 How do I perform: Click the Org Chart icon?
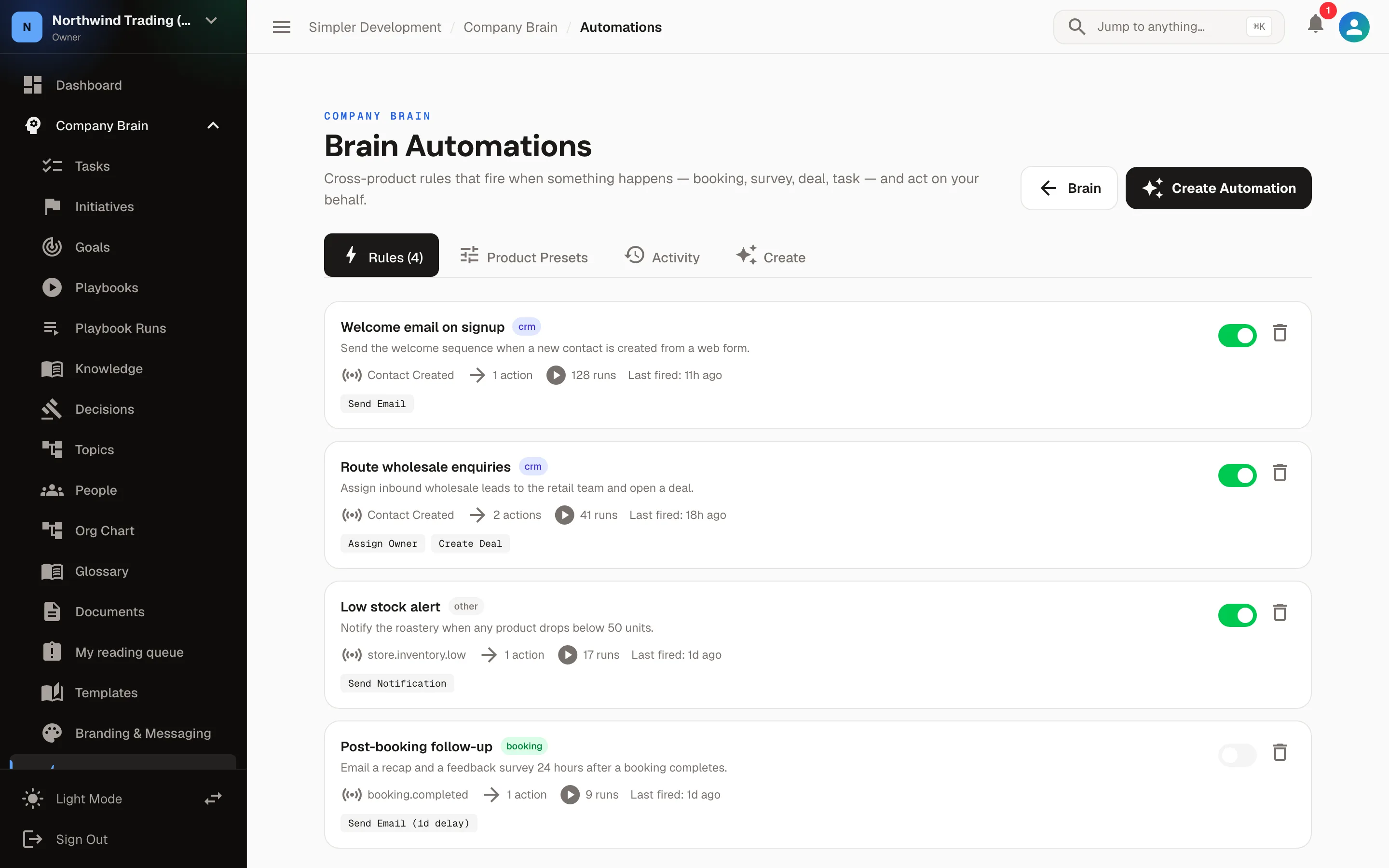(x=52, y=530)
